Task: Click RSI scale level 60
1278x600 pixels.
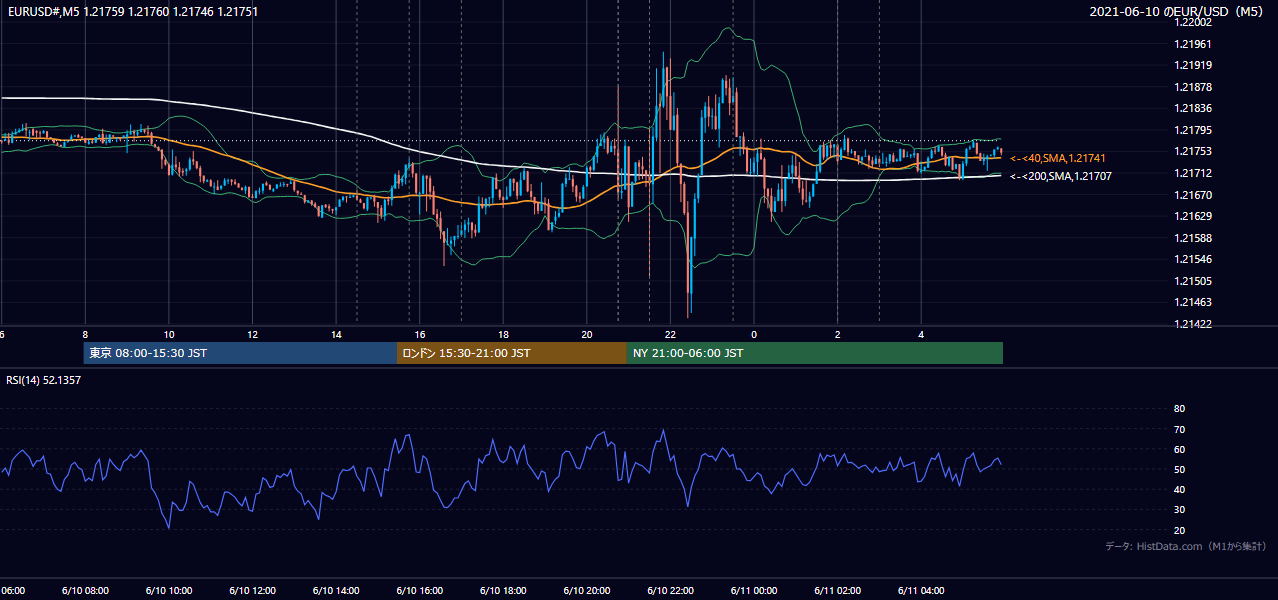Action: pos(1179,449)
